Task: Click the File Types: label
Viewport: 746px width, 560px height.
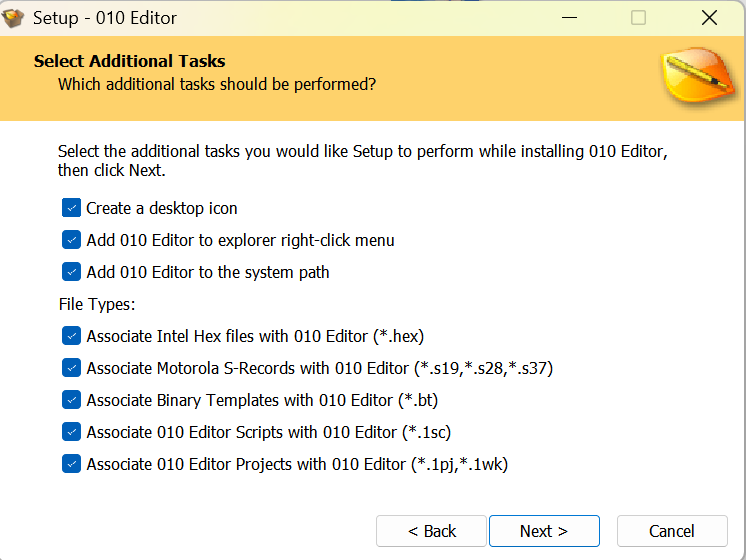Action: point(97,304)
